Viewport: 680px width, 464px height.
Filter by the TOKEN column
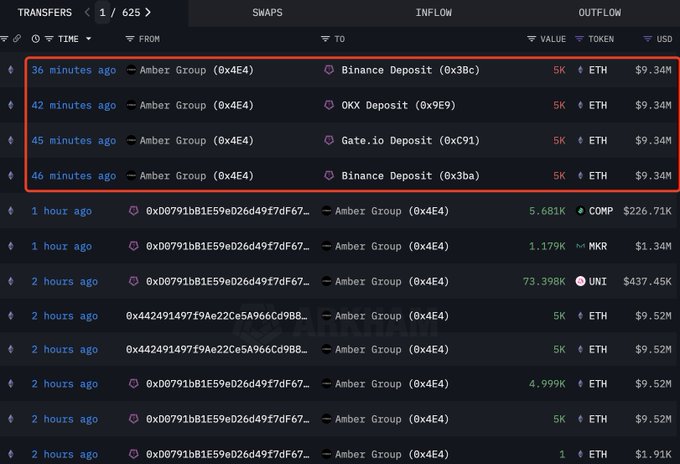(579, 39)
